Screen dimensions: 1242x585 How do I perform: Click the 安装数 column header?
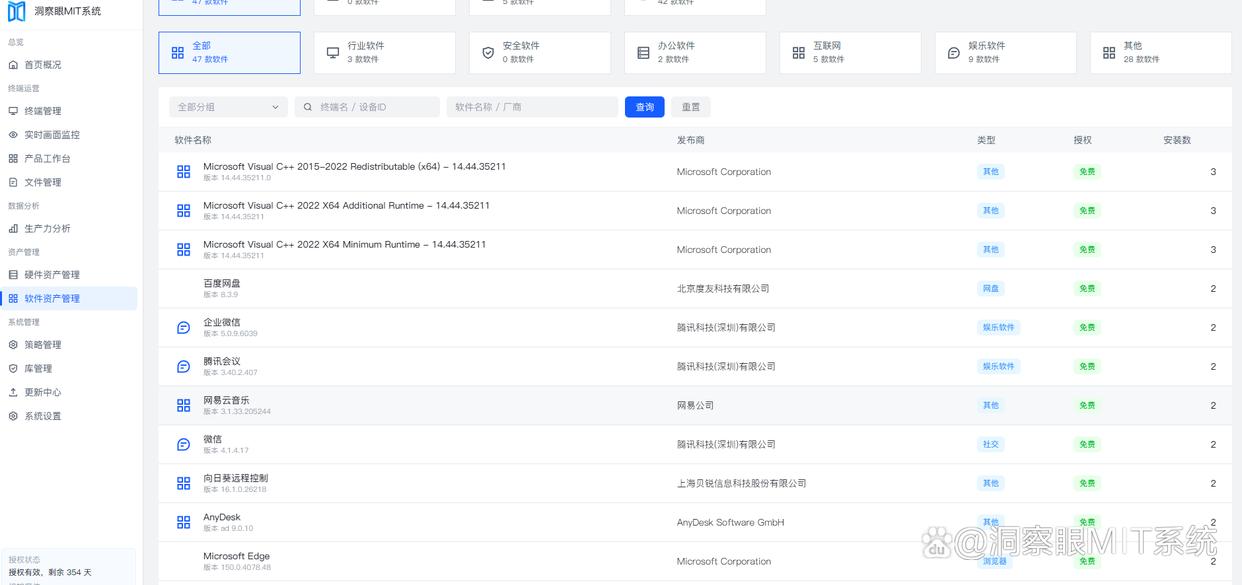point(1177,140)
